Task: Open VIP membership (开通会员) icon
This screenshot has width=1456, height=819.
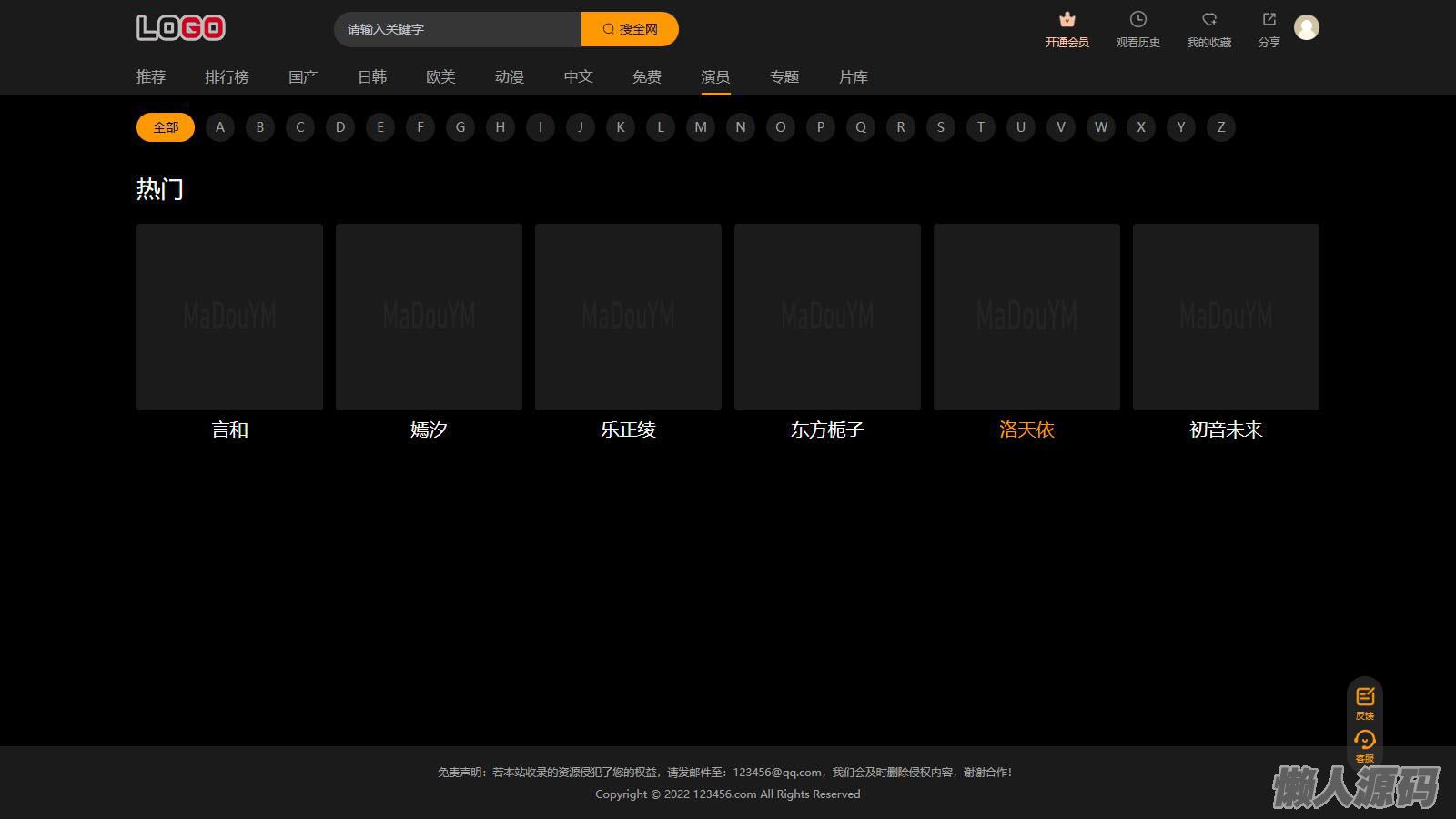Action: (x=1067, y=19)
